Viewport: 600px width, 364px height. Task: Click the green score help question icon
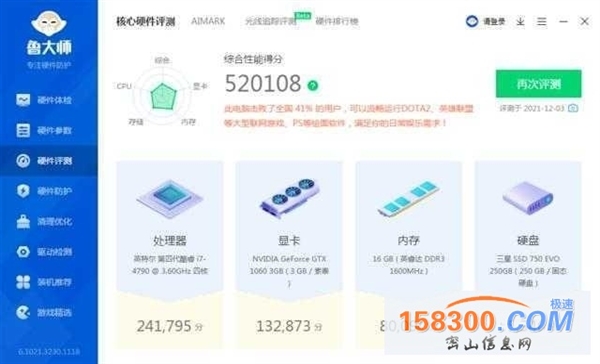point(313,85)
